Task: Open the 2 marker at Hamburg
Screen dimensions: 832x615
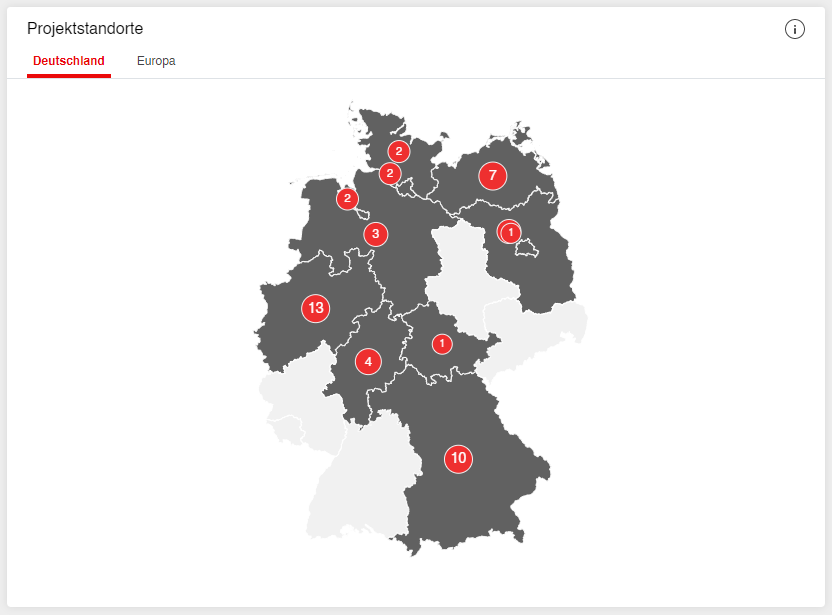Action: (x=390, y=174)
